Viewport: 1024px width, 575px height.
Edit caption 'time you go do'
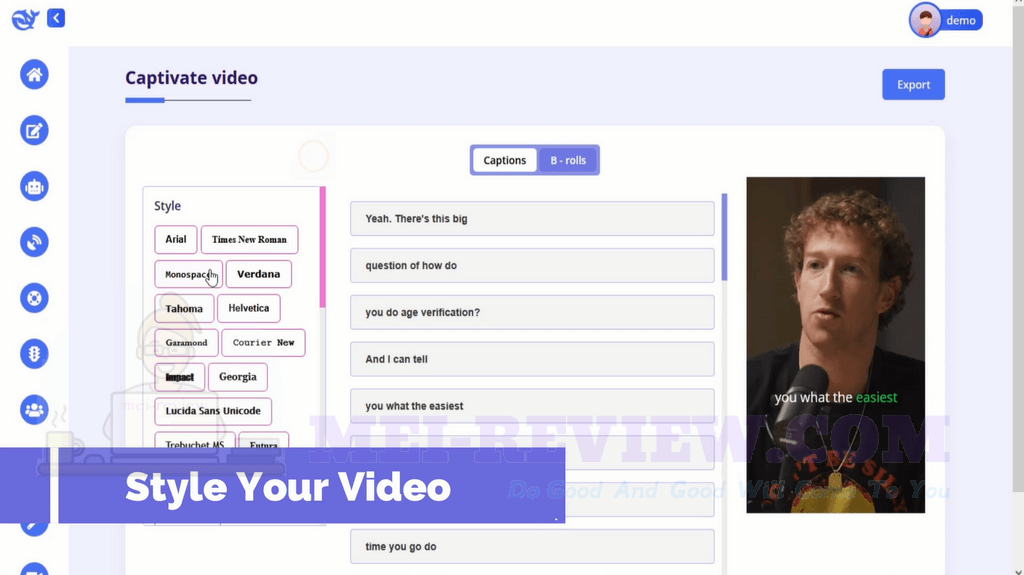coord(532,546)
